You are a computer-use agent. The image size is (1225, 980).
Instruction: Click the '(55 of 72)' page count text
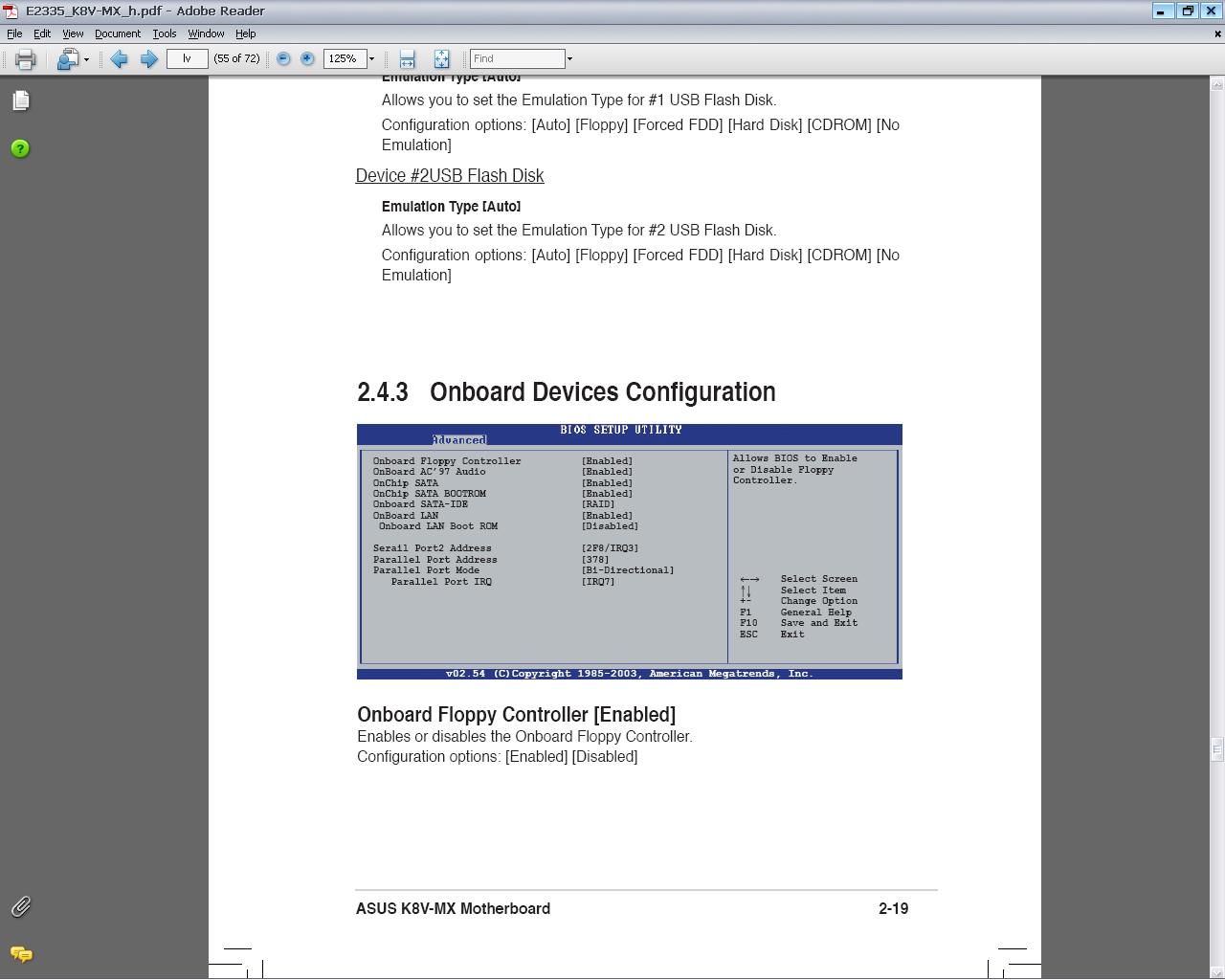(237, 58)
